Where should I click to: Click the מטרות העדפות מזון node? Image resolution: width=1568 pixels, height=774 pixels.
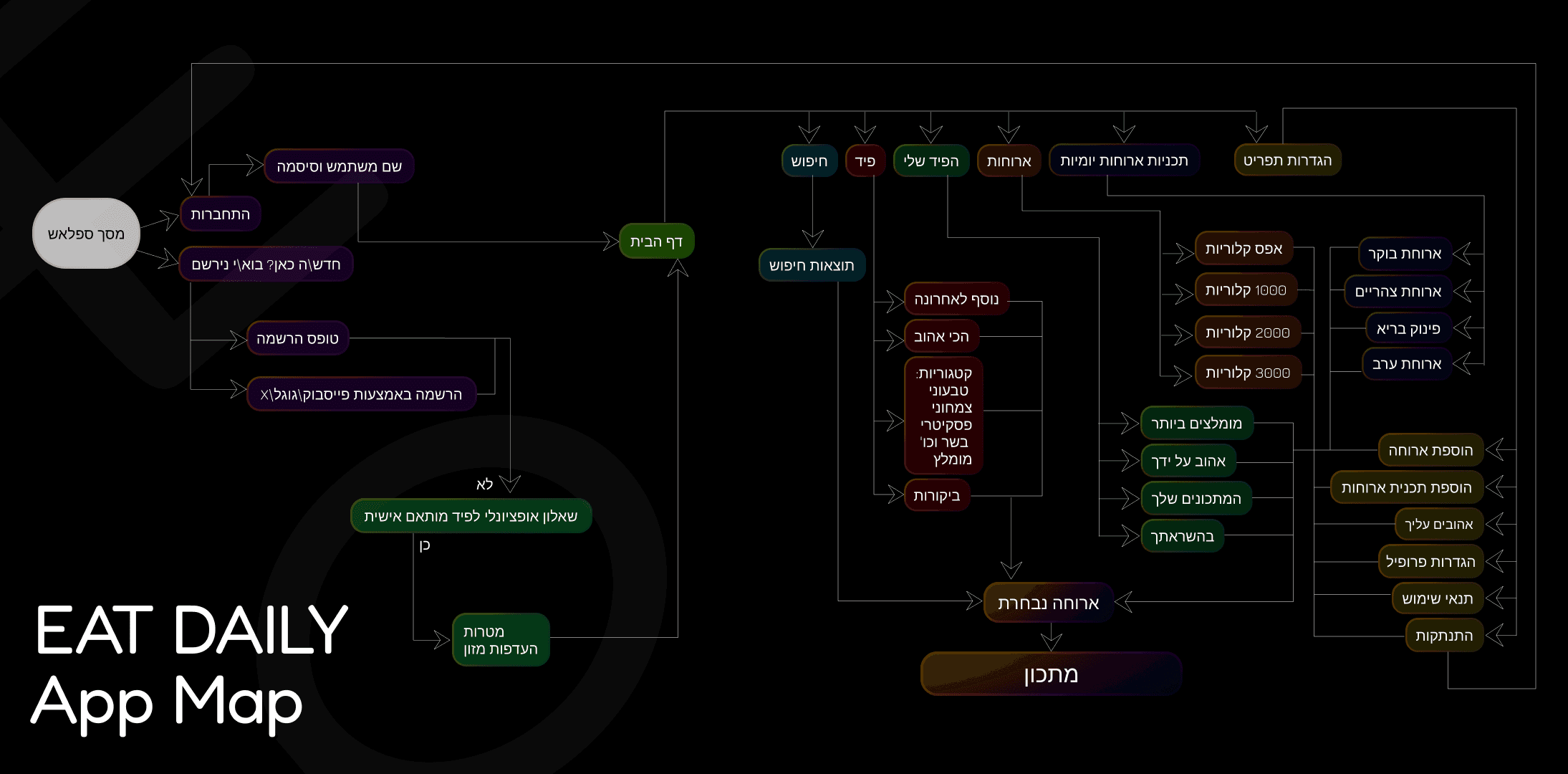(501, 640)
